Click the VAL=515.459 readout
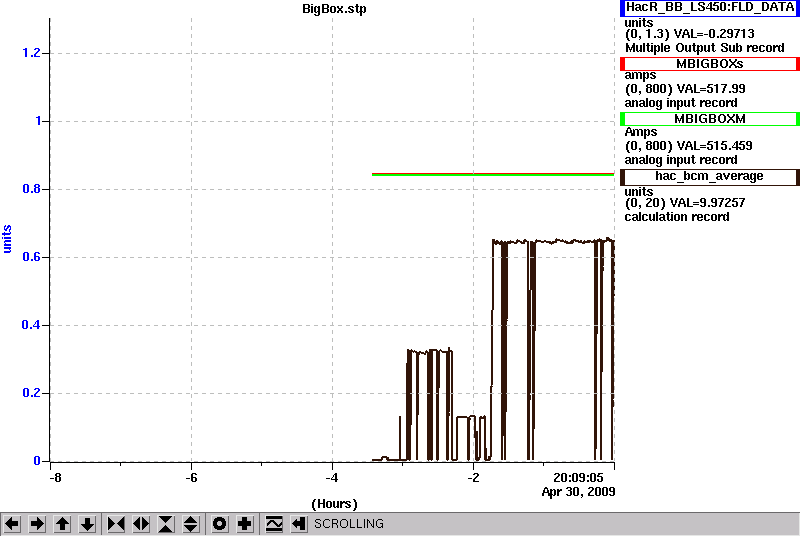The width and height of the screenshot is (800, 536). [713, 146]
